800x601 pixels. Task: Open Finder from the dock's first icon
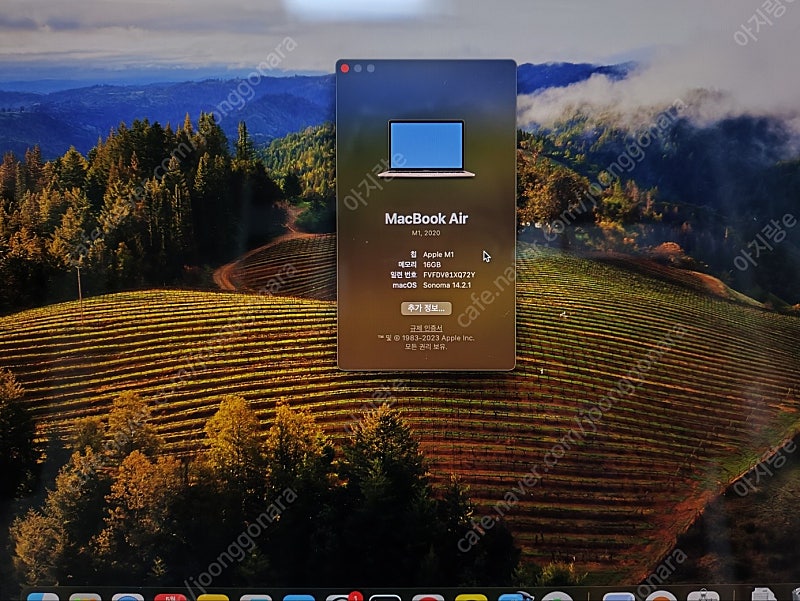click(43, 596)
